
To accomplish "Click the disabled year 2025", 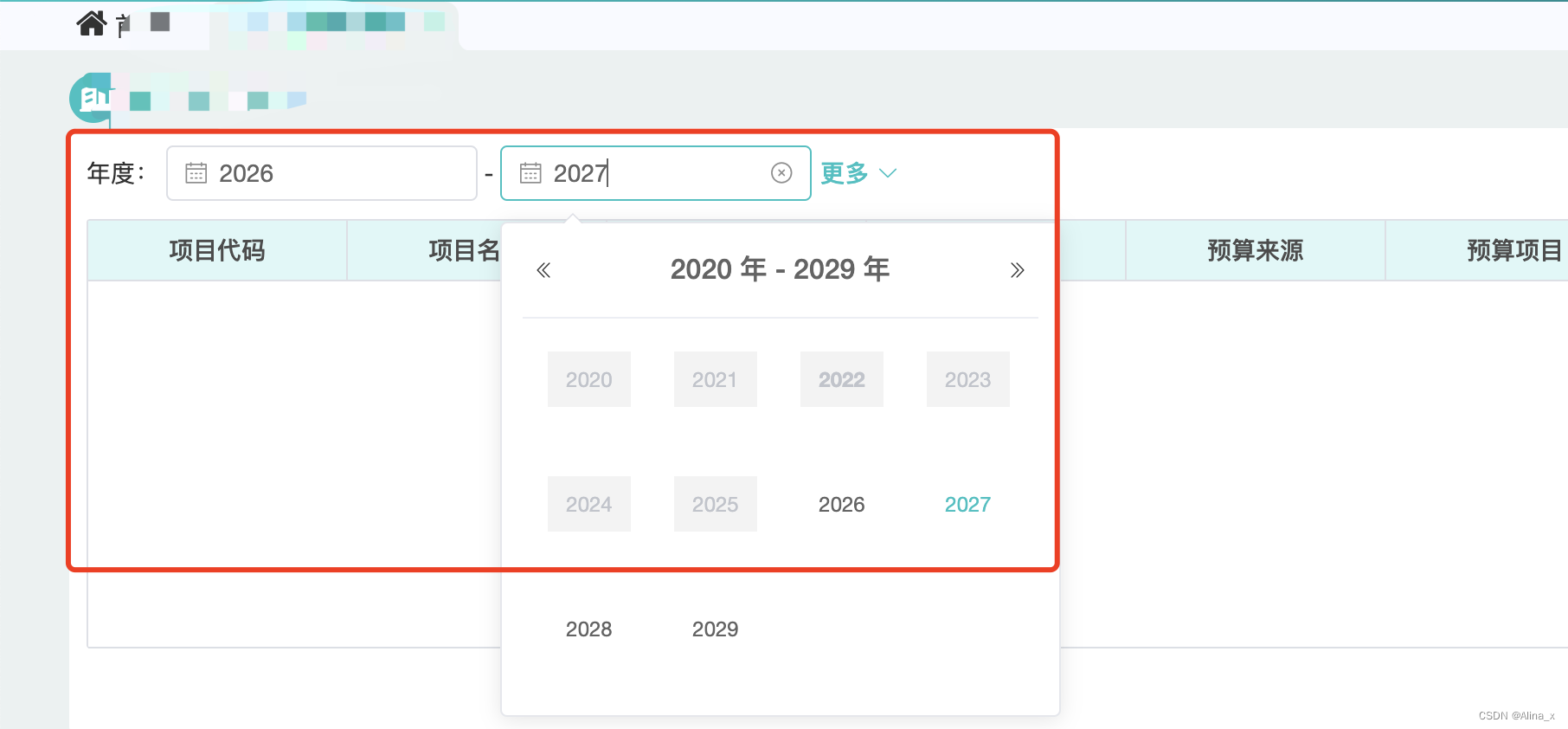I will 715,504.
